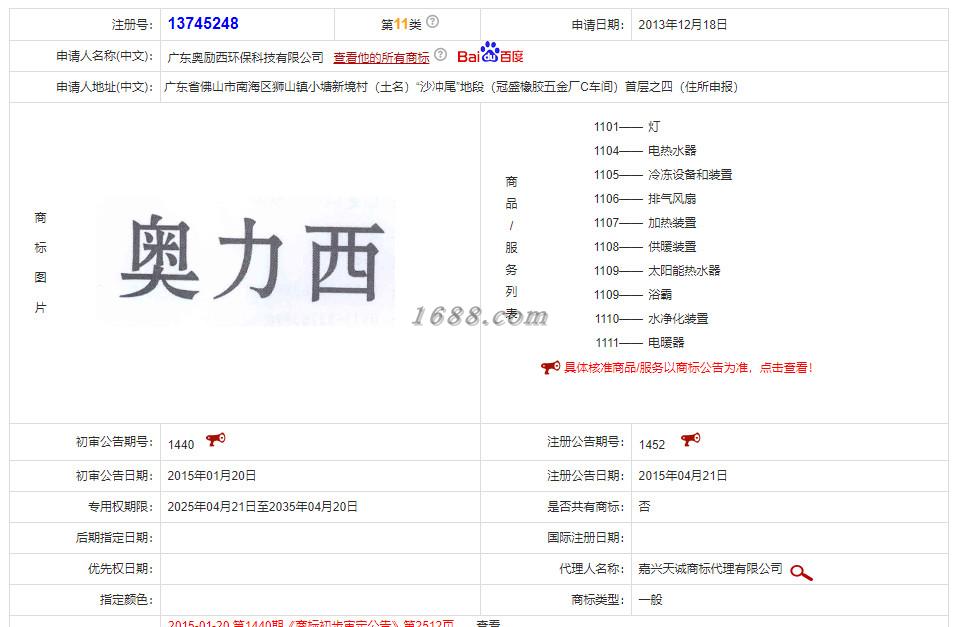Click the magnifier icon next to 嘉兴天诚商标代理有限公司
Screen dimensions: 958x627
pyautogui.click(x=801, y=573)
